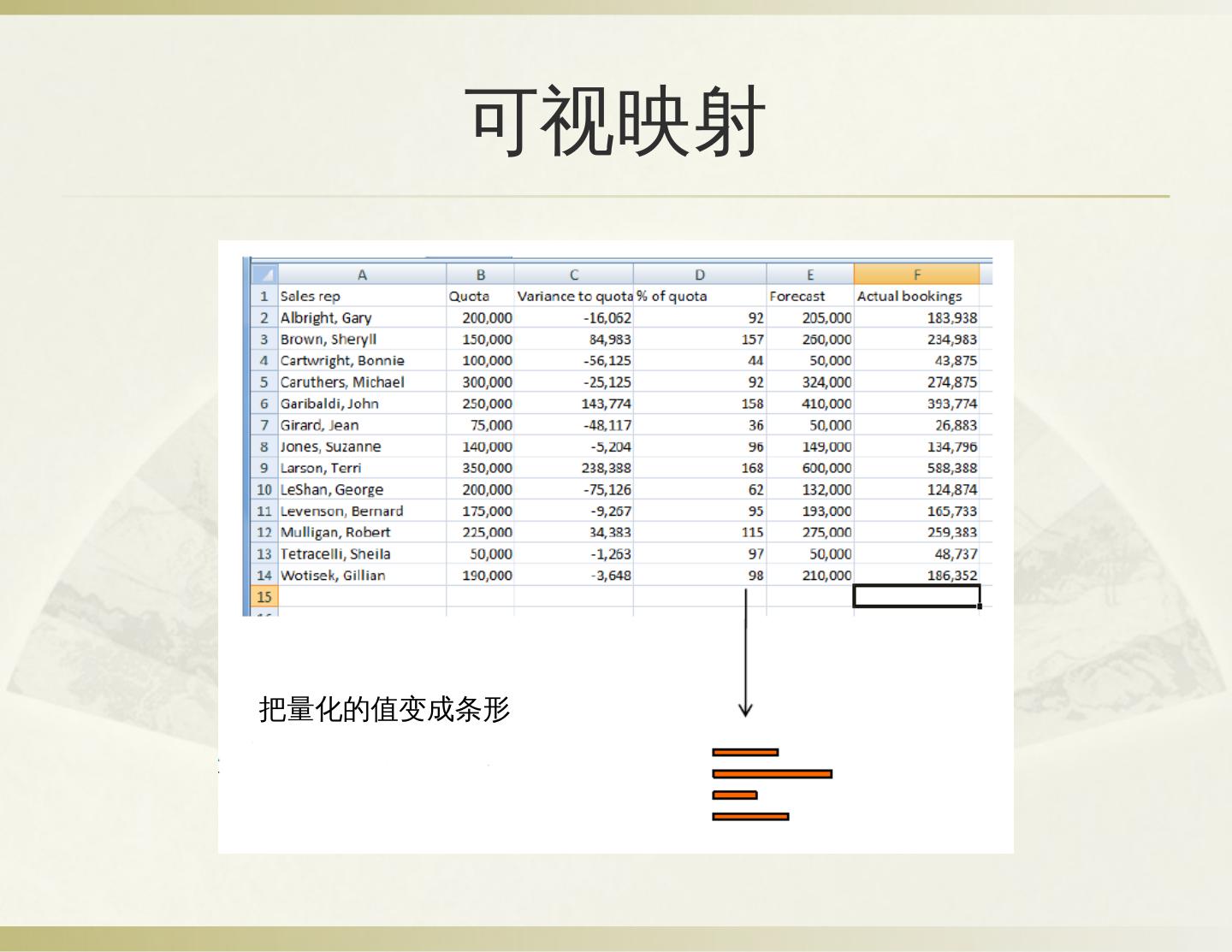This screenshot has height=952, width=1232.
Task: Click the "Forecast" header cell
Action: coord(810,296)
